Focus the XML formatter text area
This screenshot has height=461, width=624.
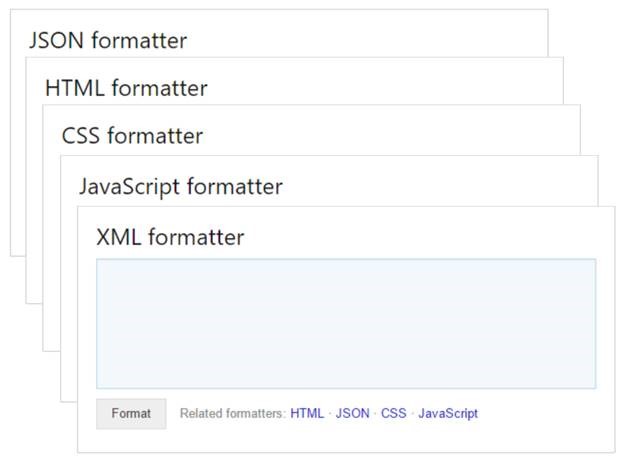point(346,323)
